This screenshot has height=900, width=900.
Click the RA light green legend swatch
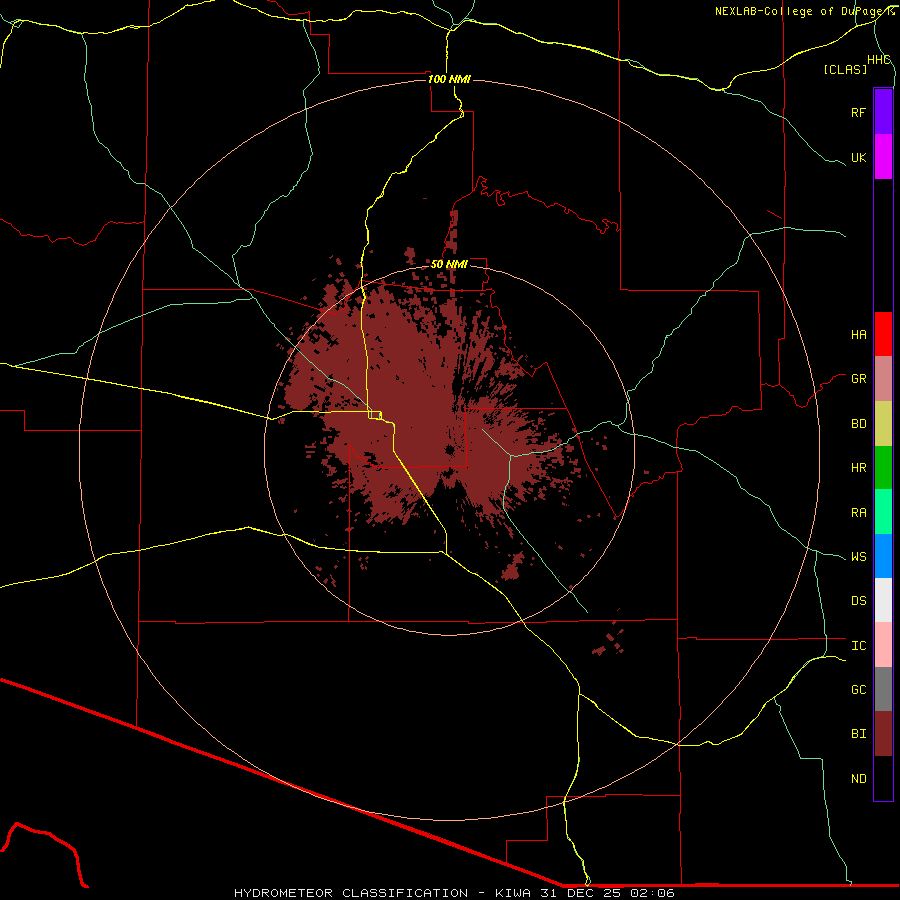(x=883, y=512)
